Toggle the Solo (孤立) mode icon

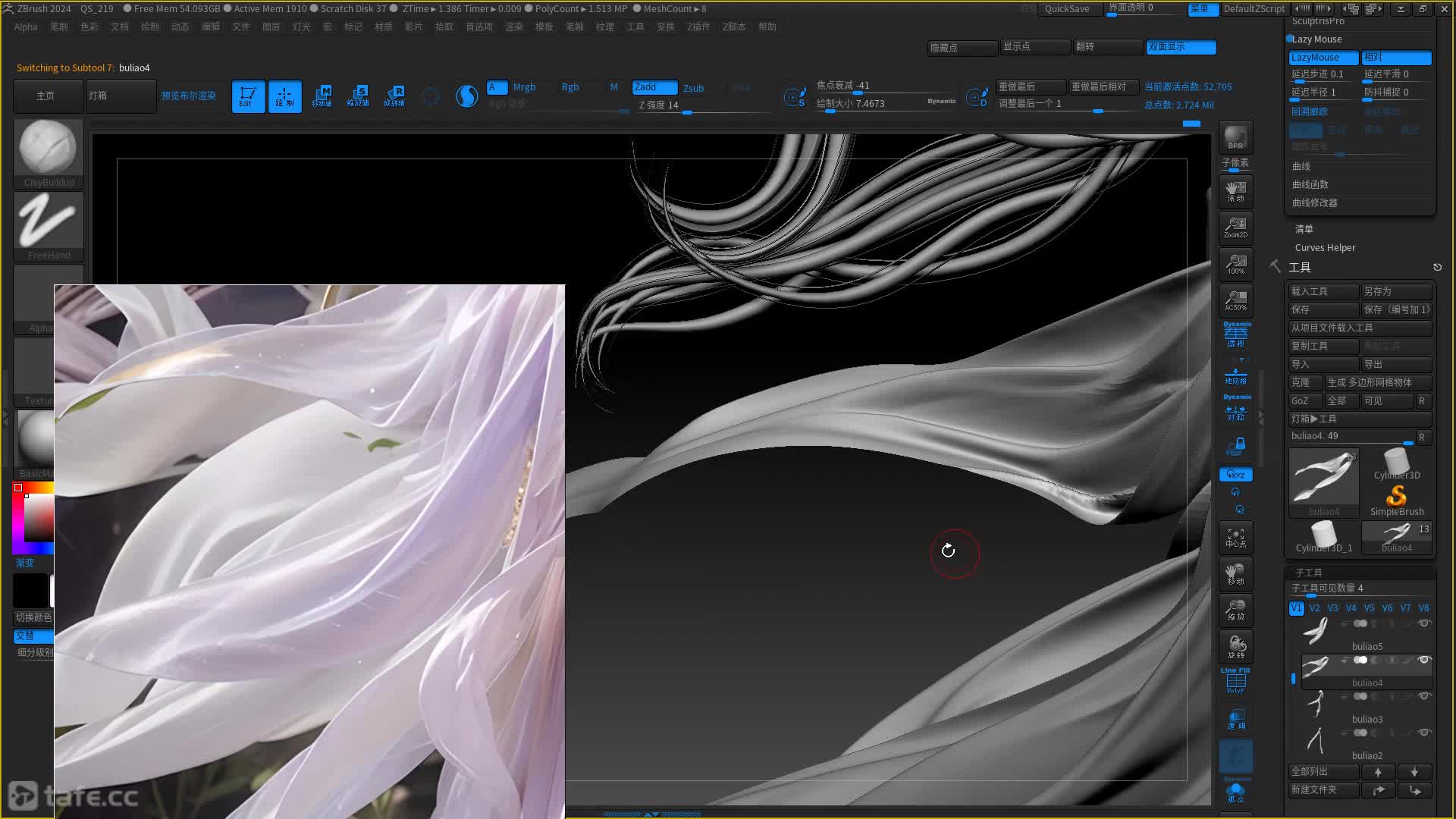click(x=1235, y=791)
